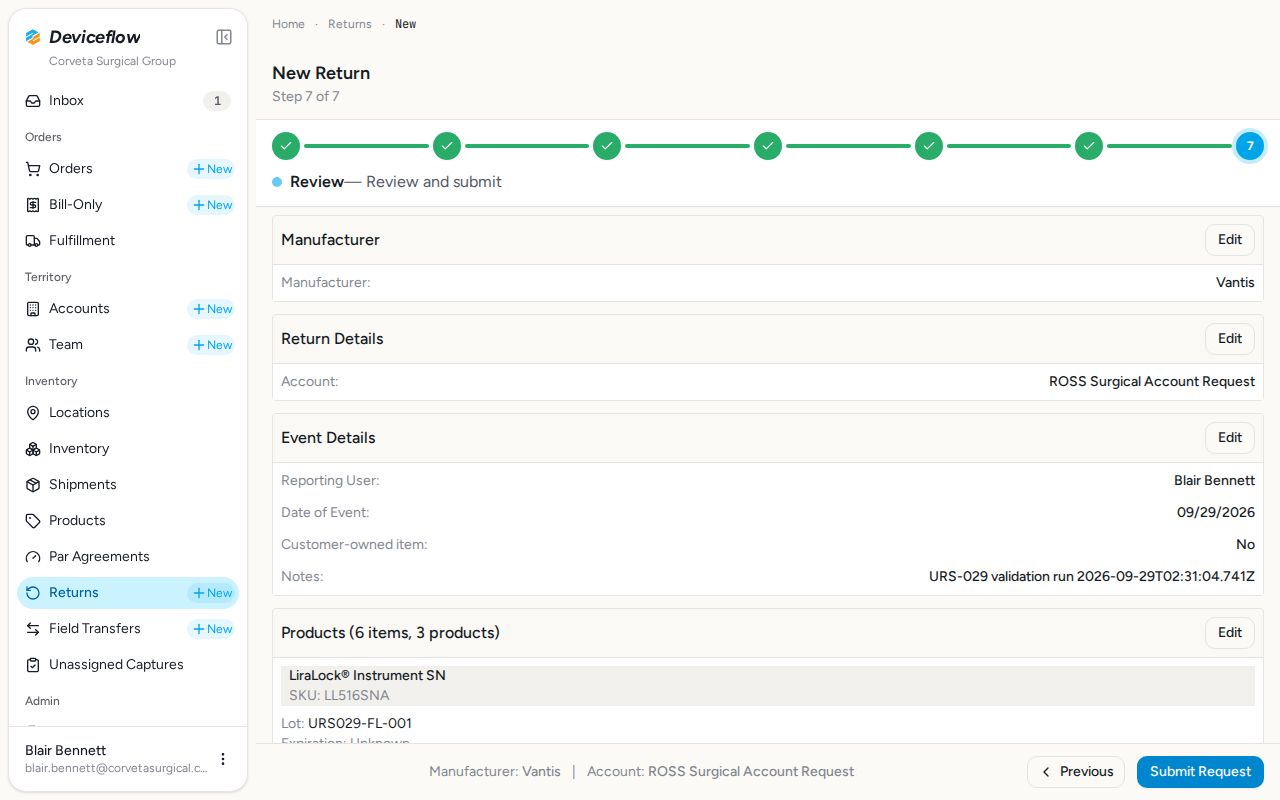Click the Par Agreements gauge icon

[x=33, y=557]
